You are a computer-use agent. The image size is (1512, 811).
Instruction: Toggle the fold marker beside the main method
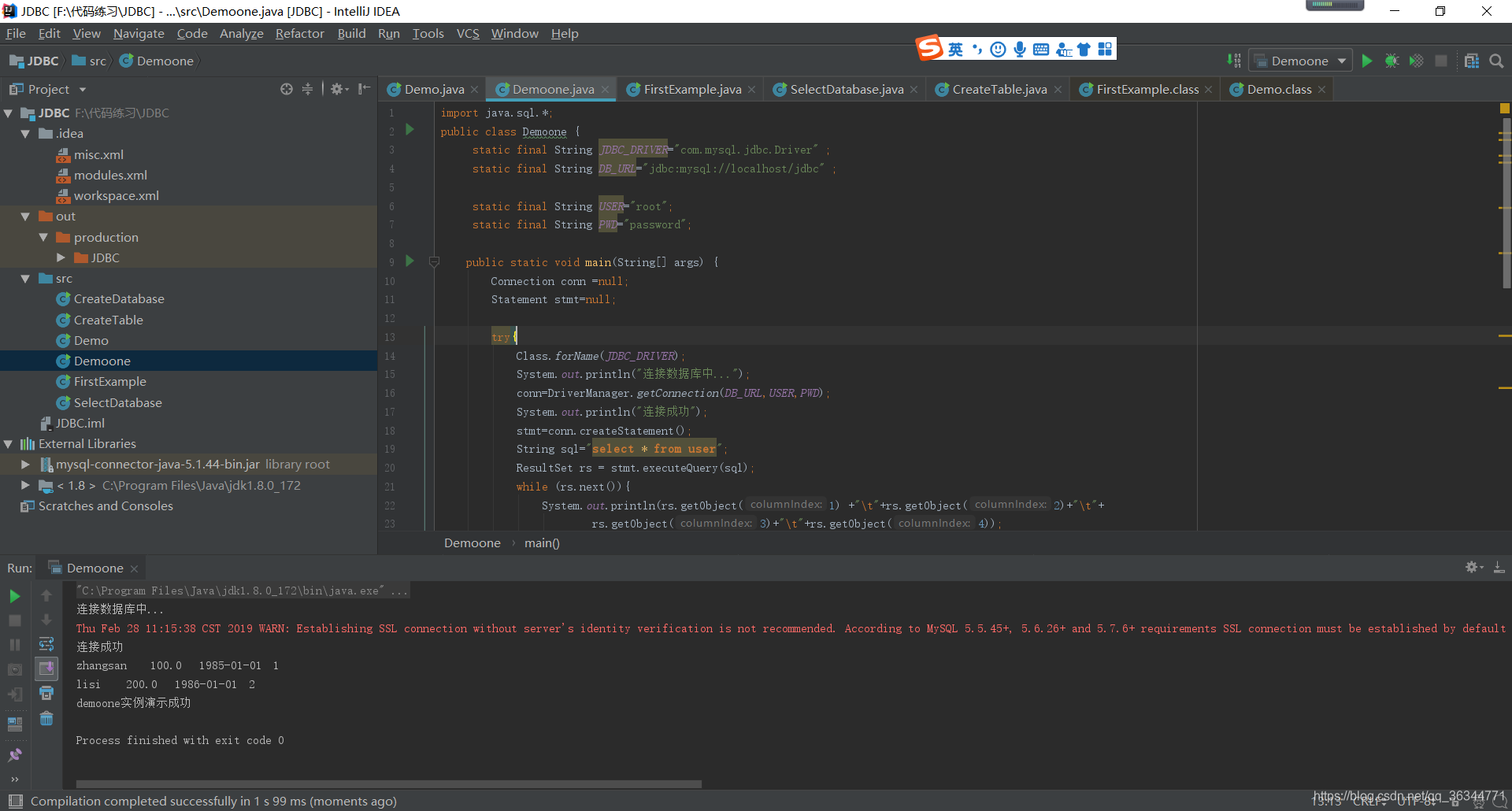(x=434, y=261)
